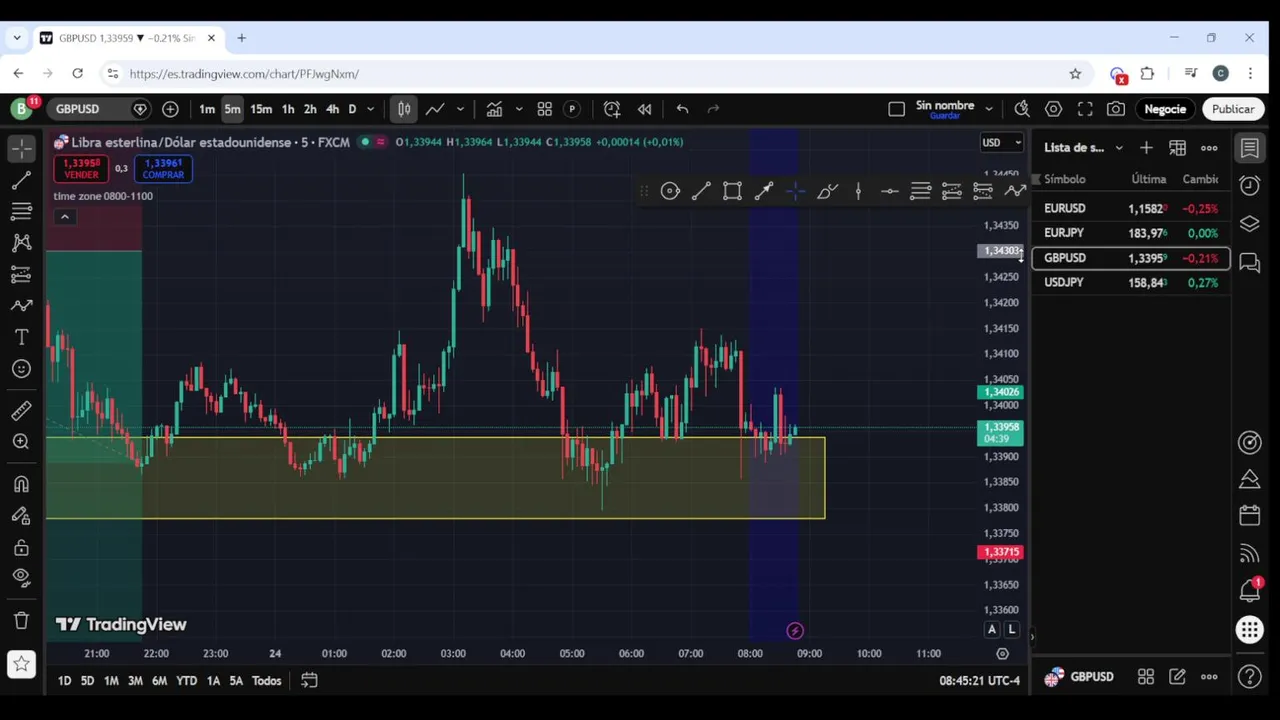Click the trash remove objects icon

(21, 620)
